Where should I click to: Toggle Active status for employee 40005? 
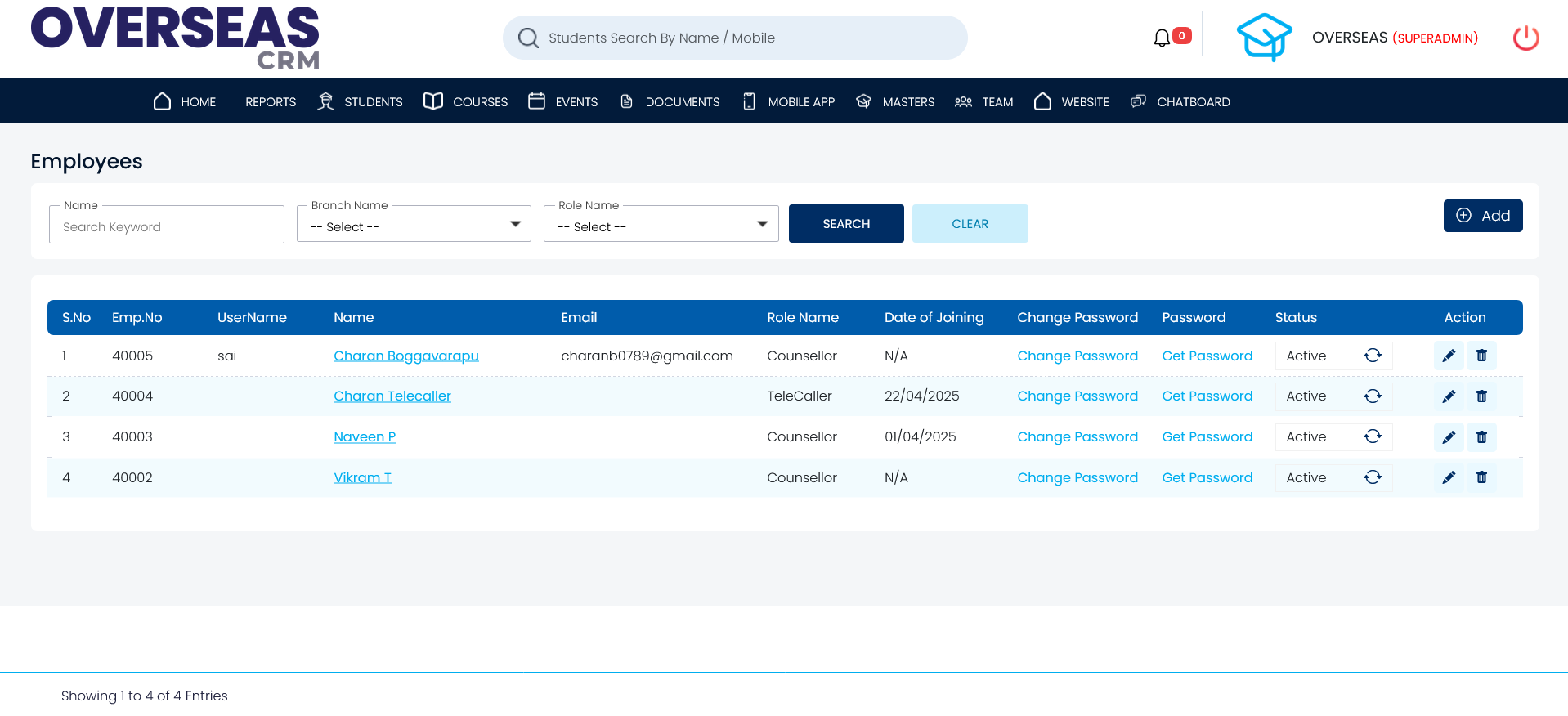(x=1373, y=356)
